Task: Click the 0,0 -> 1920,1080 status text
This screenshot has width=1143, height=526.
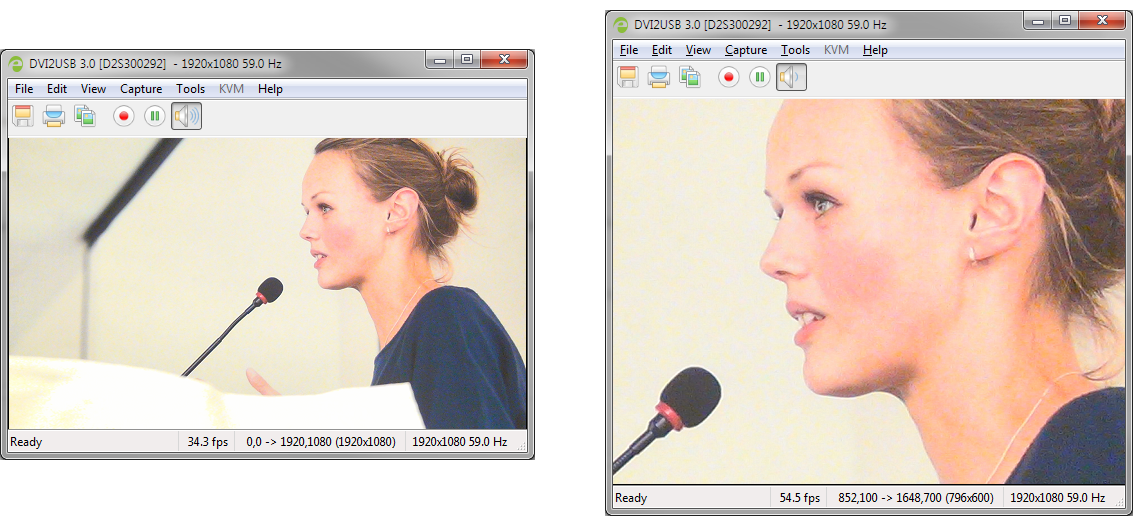Action: (321, 441)
